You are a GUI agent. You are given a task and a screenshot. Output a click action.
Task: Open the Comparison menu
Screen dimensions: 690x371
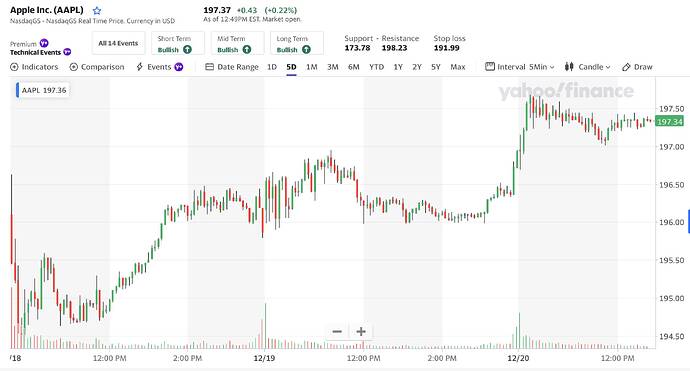click(x=97, y=67)
